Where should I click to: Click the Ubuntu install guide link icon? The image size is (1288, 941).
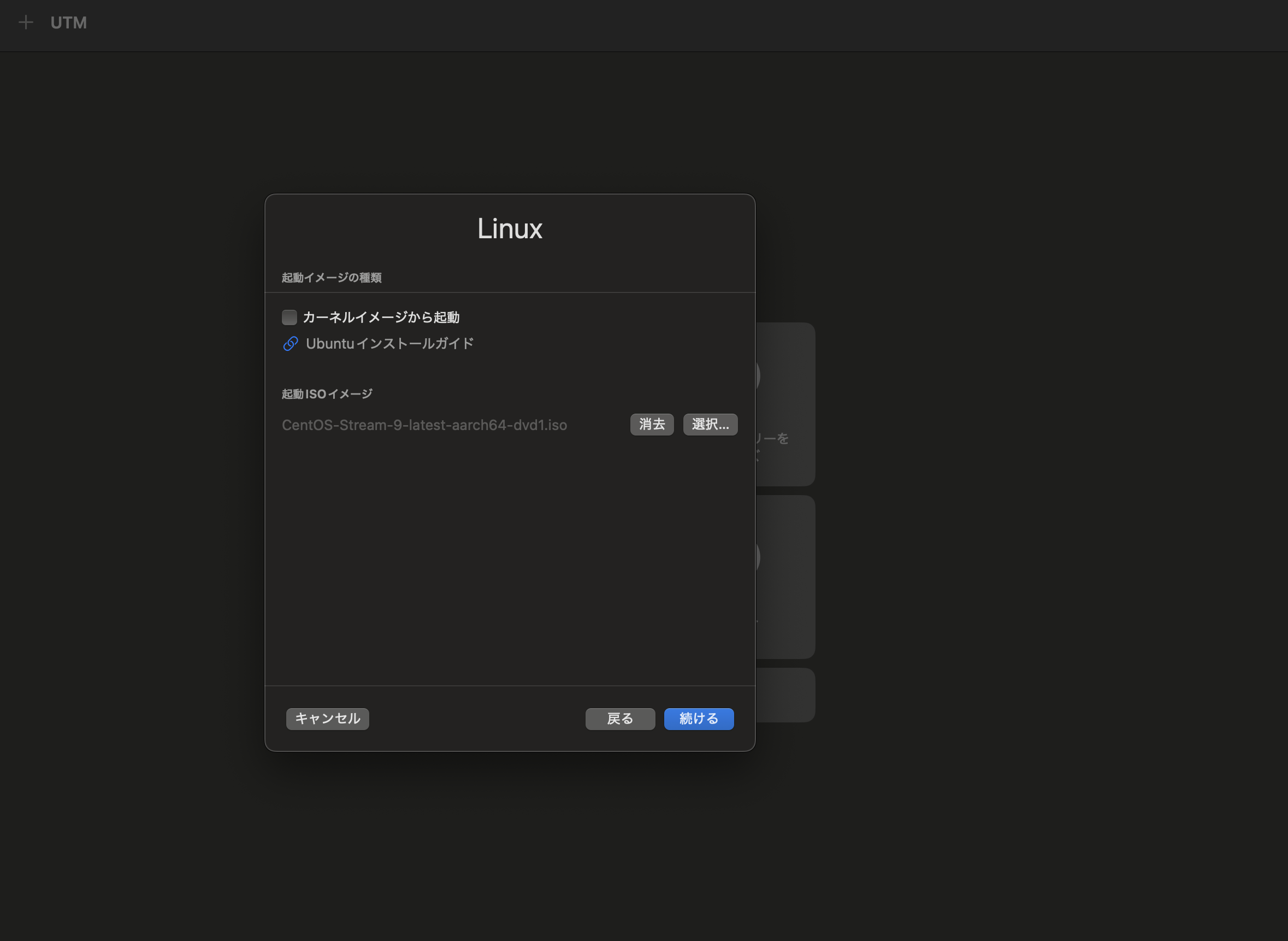(291, 344)
